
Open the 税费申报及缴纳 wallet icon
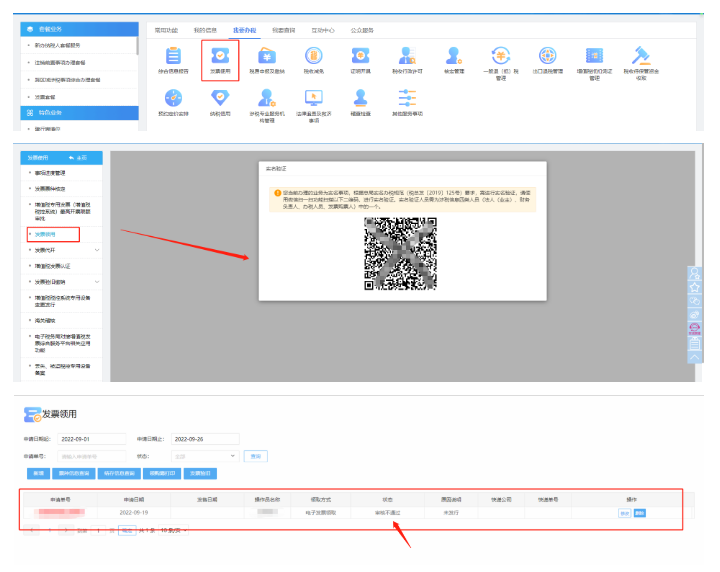[267, 56]
